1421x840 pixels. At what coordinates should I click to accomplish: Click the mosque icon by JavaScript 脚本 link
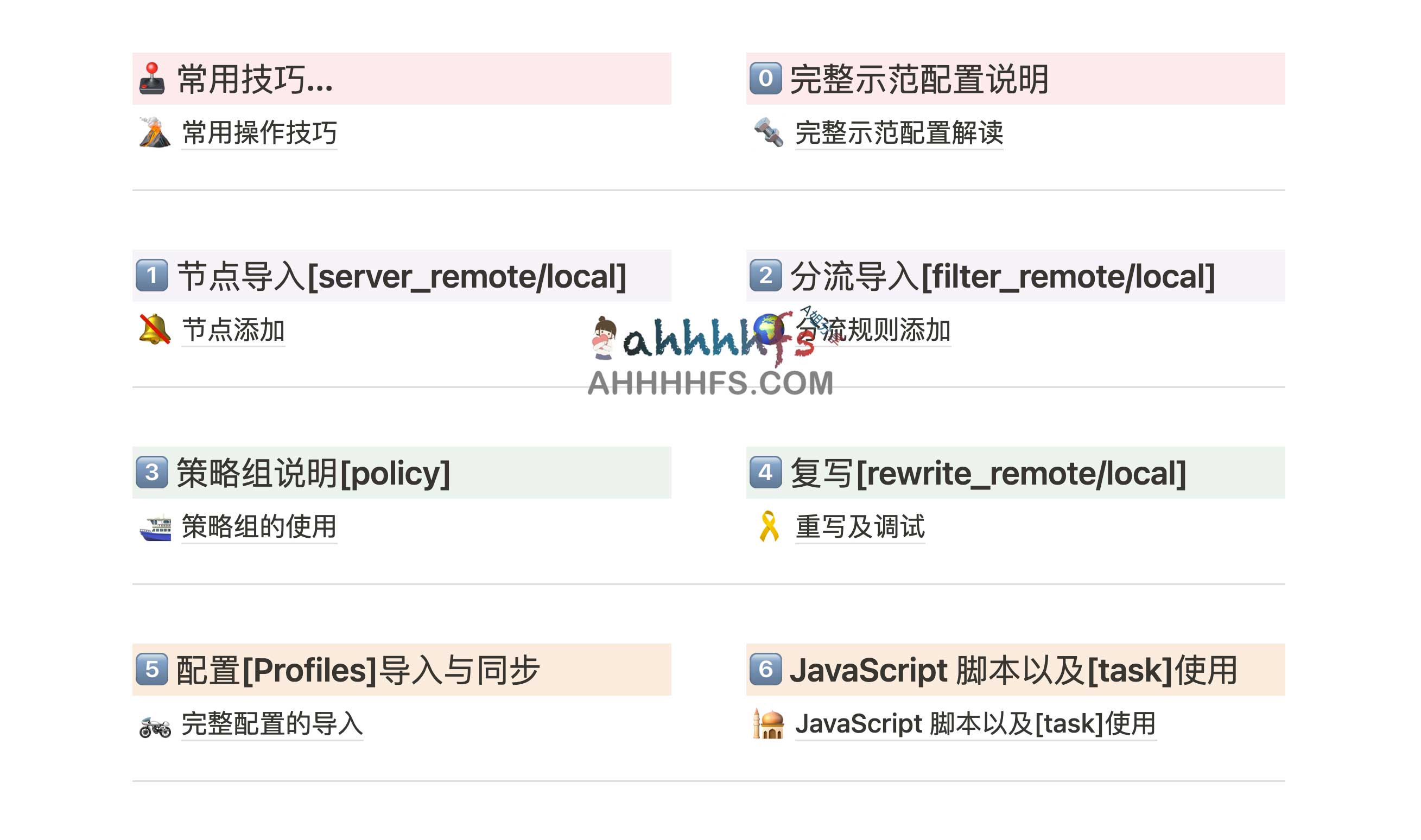768,724
